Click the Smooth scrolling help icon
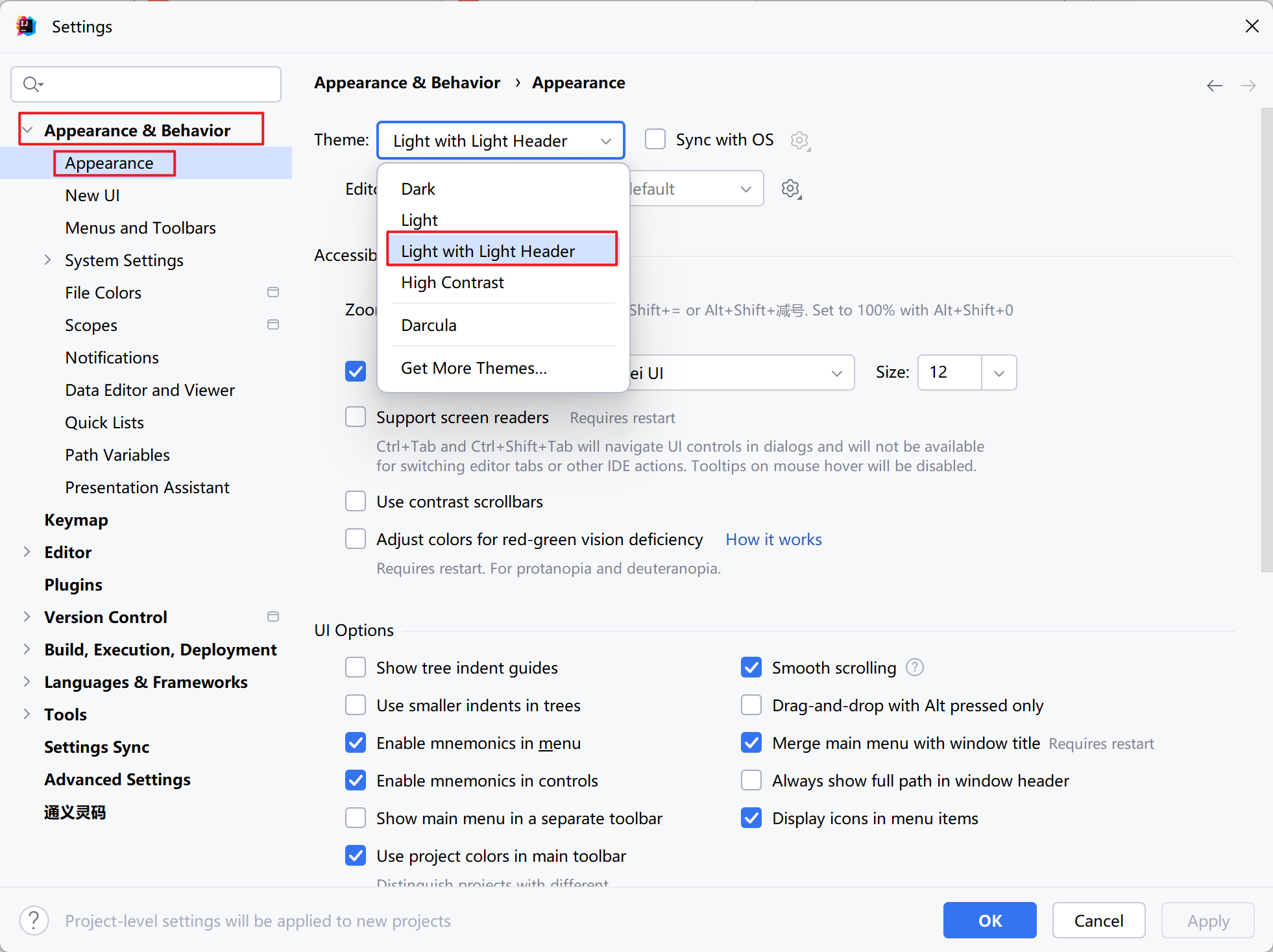The image size is (1273, 952). (x=915, y=667)
